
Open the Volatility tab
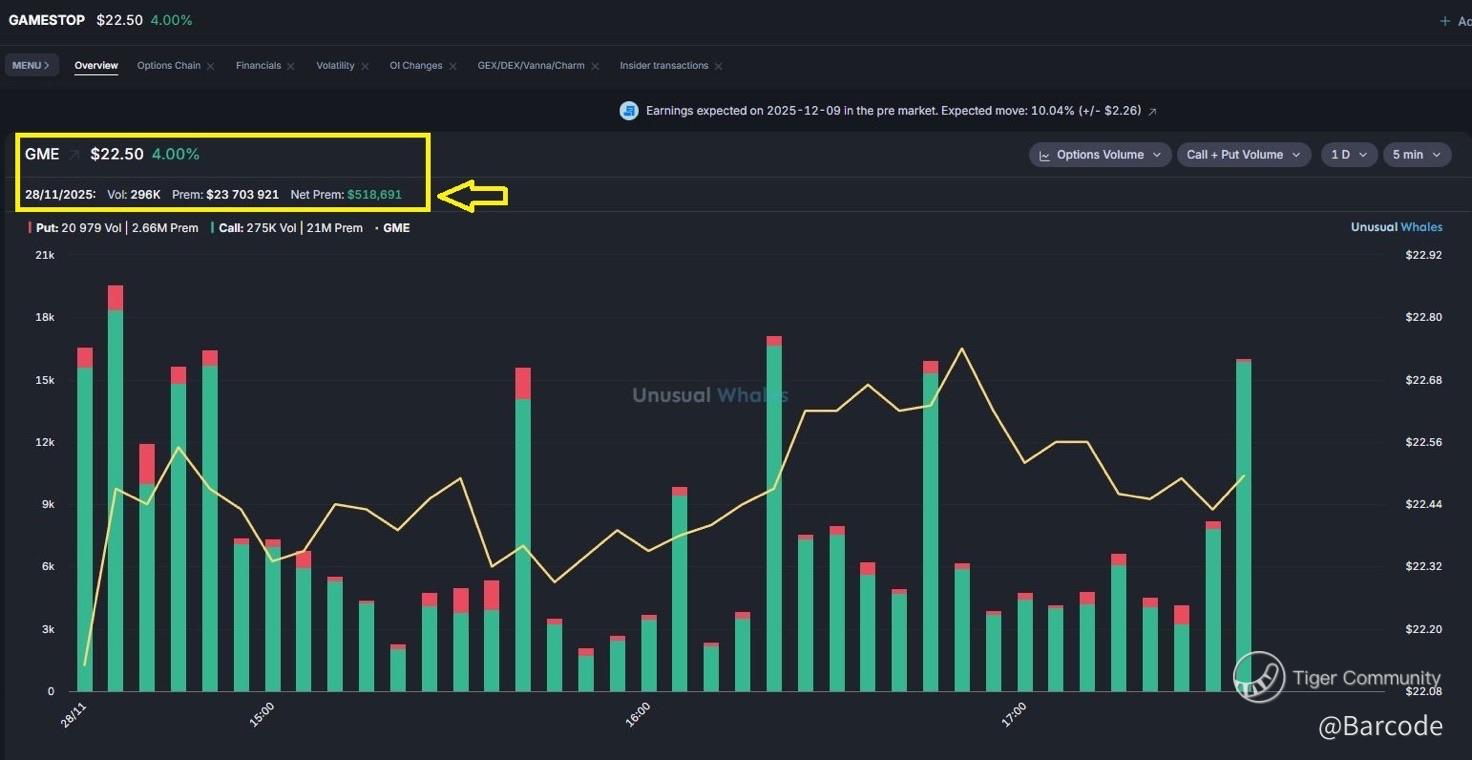[x=335, y=66]
